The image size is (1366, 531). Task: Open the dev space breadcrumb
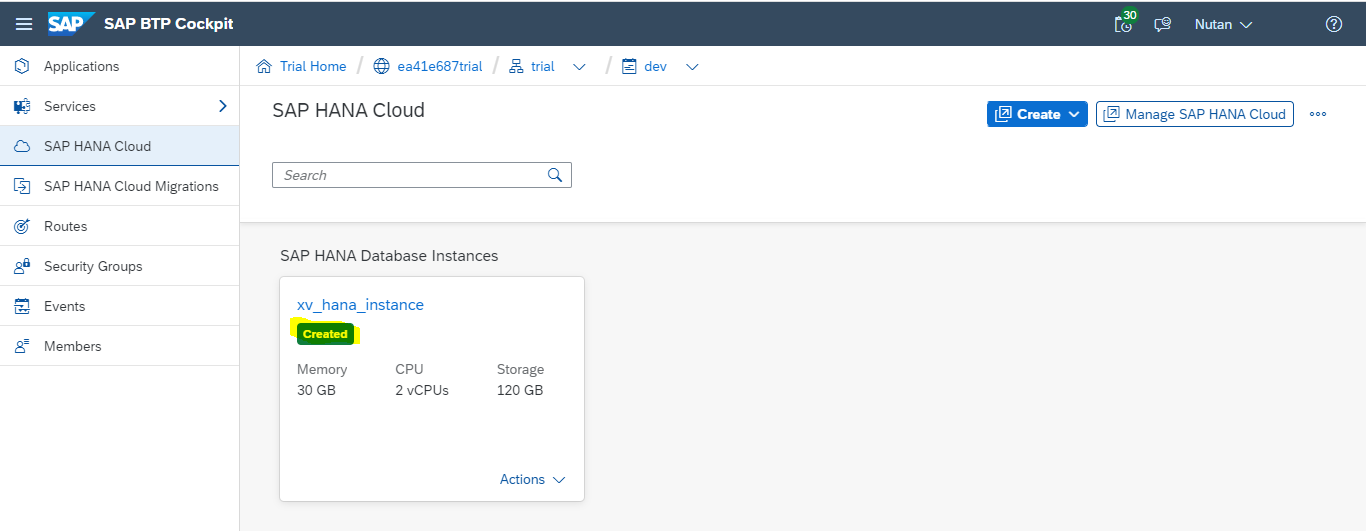(655, 66)
